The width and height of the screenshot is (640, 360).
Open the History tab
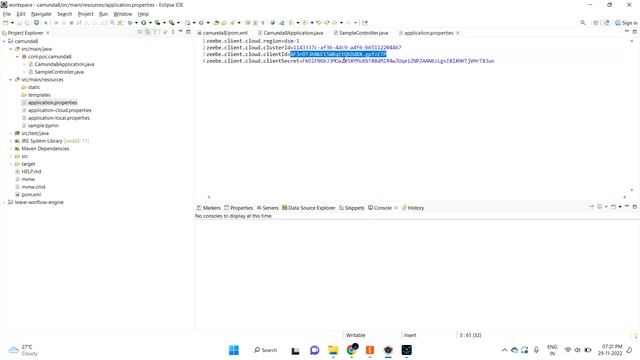pos(413,208)
